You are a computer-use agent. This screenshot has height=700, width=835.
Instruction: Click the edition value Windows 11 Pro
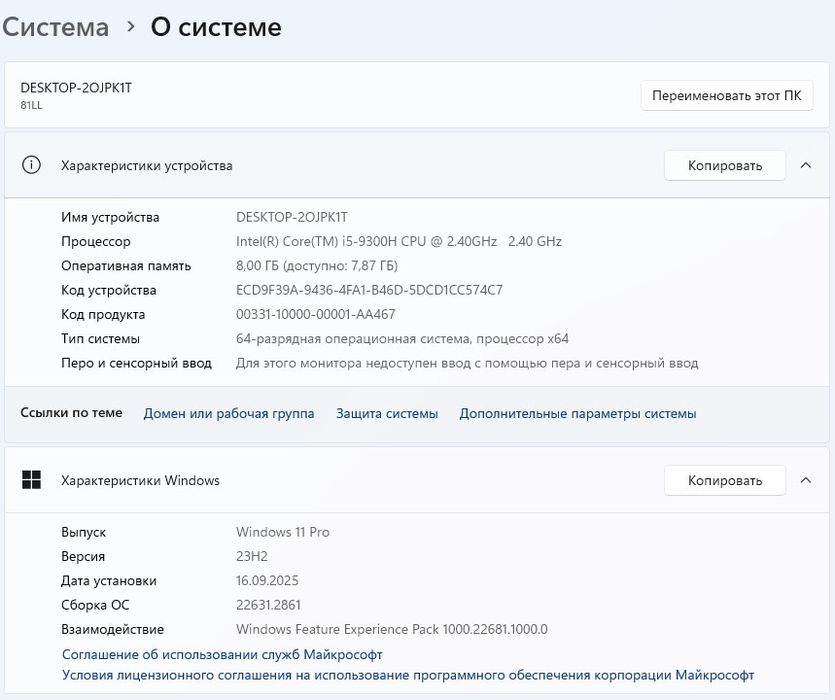click(283, 532)
